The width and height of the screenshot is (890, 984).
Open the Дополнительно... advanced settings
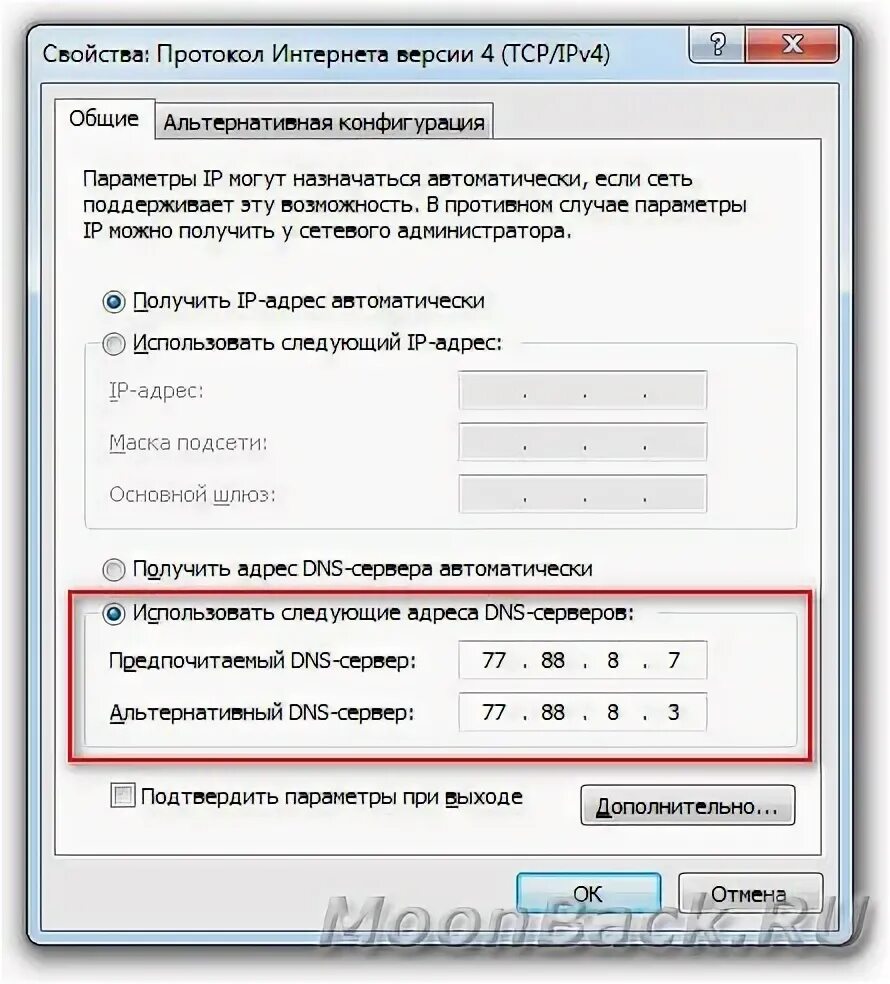tap(687, 806)
